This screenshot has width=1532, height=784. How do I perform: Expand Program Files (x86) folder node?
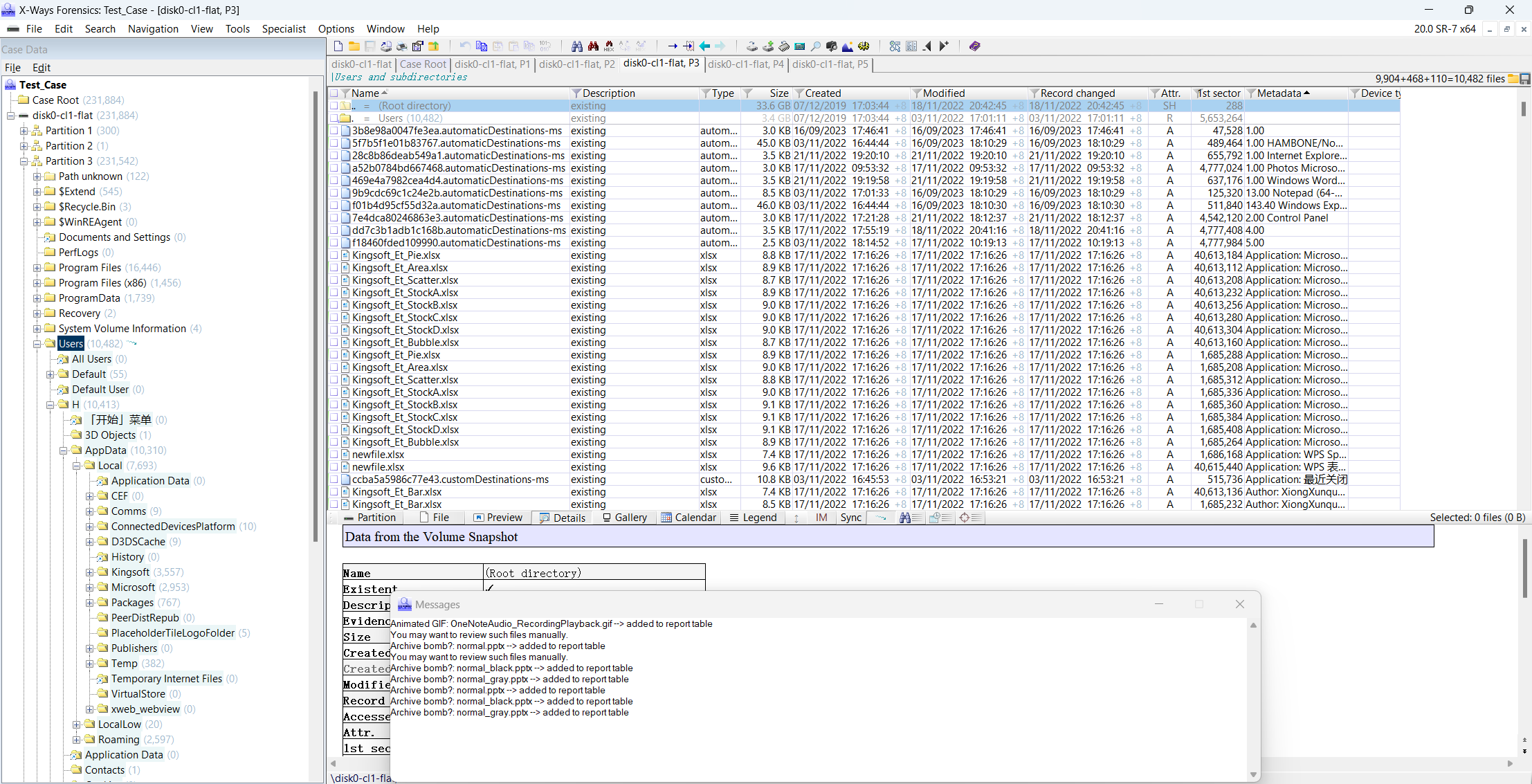click(x=37, y=283)
